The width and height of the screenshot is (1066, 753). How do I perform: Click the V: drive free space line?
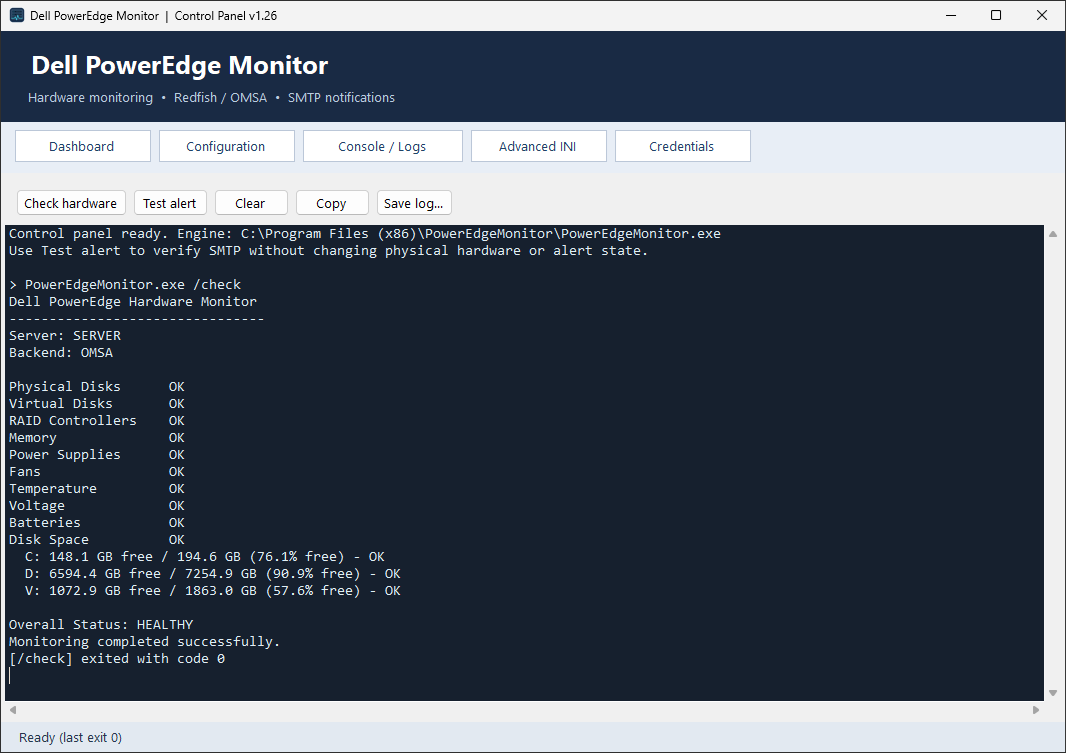point(213,590)
